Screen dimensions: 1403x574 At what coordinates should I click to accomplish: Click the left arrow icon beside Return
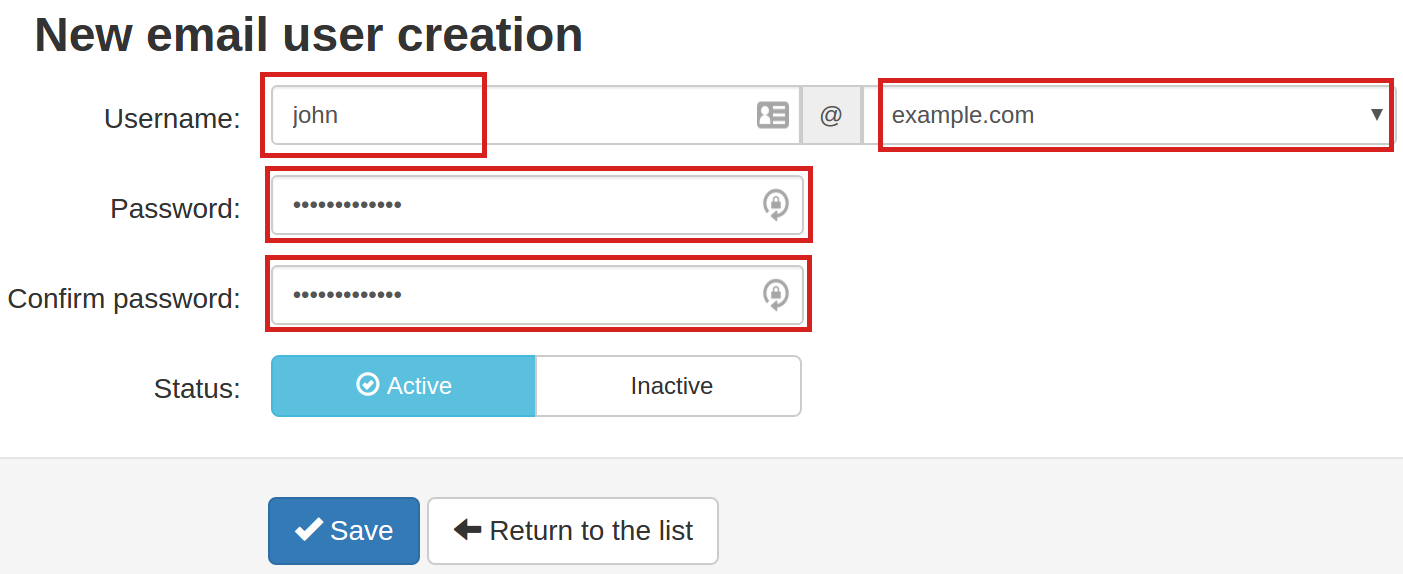coord(467,530)
